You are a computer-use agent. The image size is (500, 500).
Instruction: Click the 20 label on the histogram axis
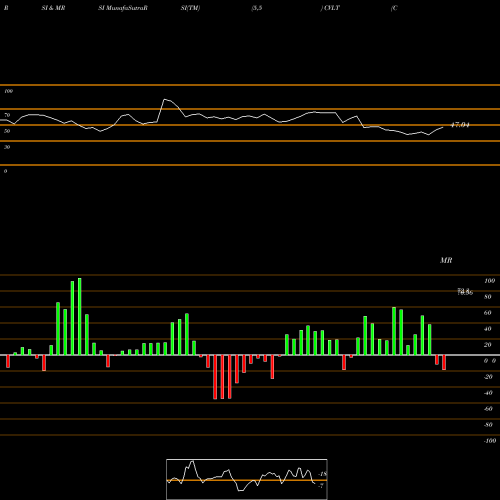[488, 345]
